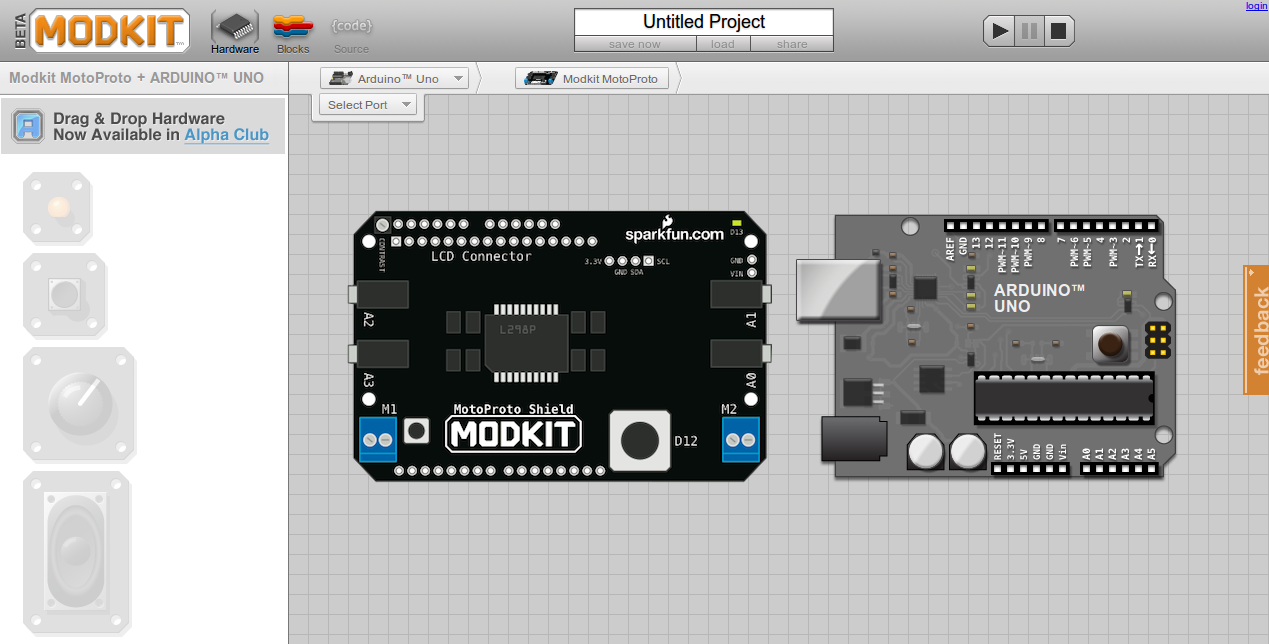Open the feedback side tab

[x=1256, y=329]
